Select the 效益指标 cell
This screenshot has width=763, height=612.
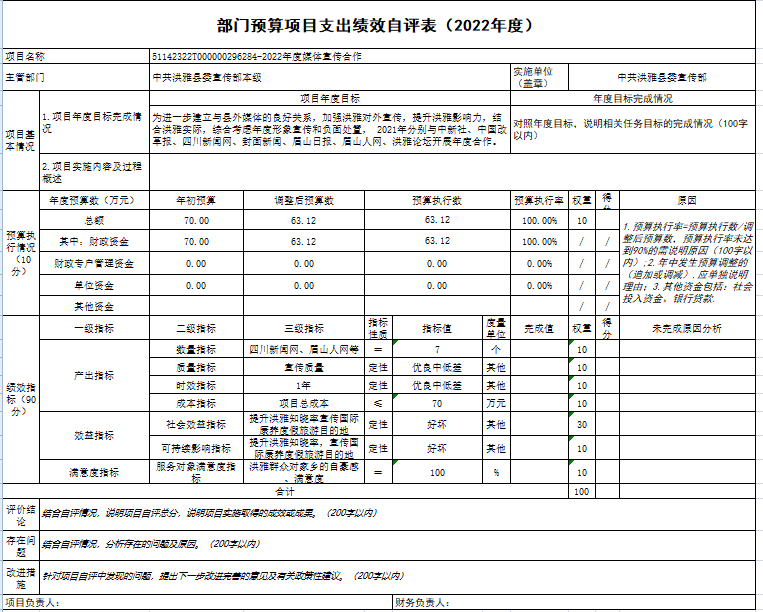[94, 435]
